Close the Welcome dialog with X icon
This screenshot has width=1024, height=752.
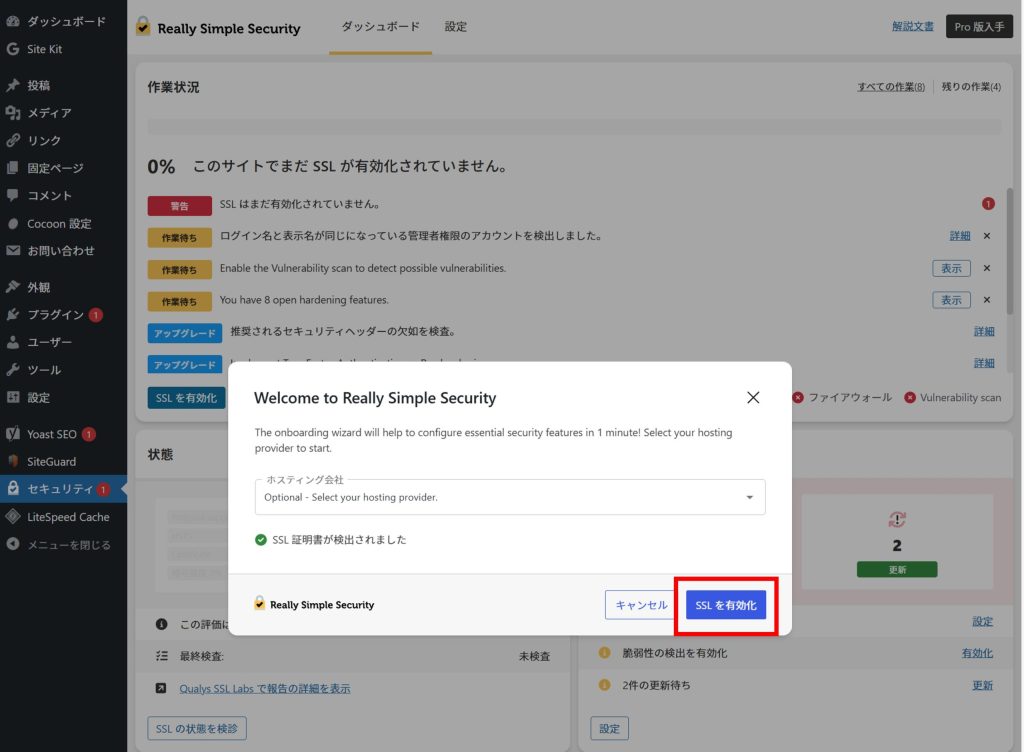pos(753,398)
